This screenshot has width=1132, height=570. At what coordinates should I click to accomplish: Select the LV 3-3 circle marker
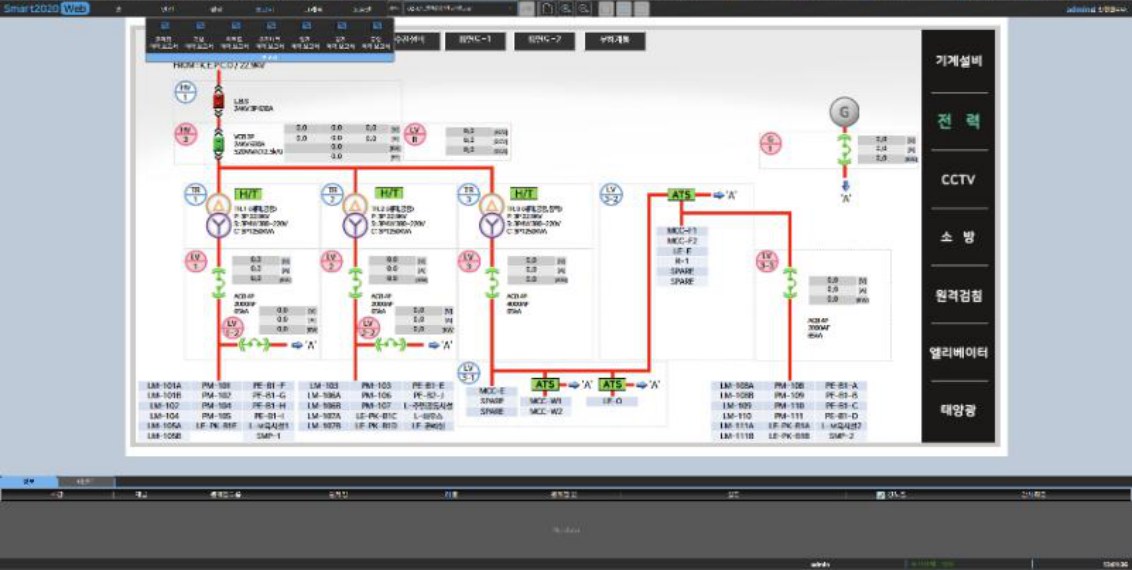click(x=767, y=260)
